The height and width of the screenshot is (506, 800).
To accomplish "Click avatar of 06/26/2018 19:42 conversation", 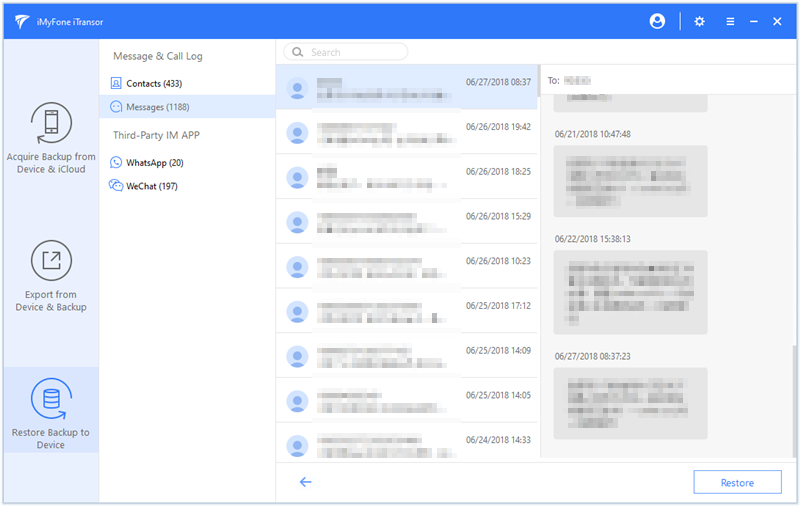I will pos(297,133).
